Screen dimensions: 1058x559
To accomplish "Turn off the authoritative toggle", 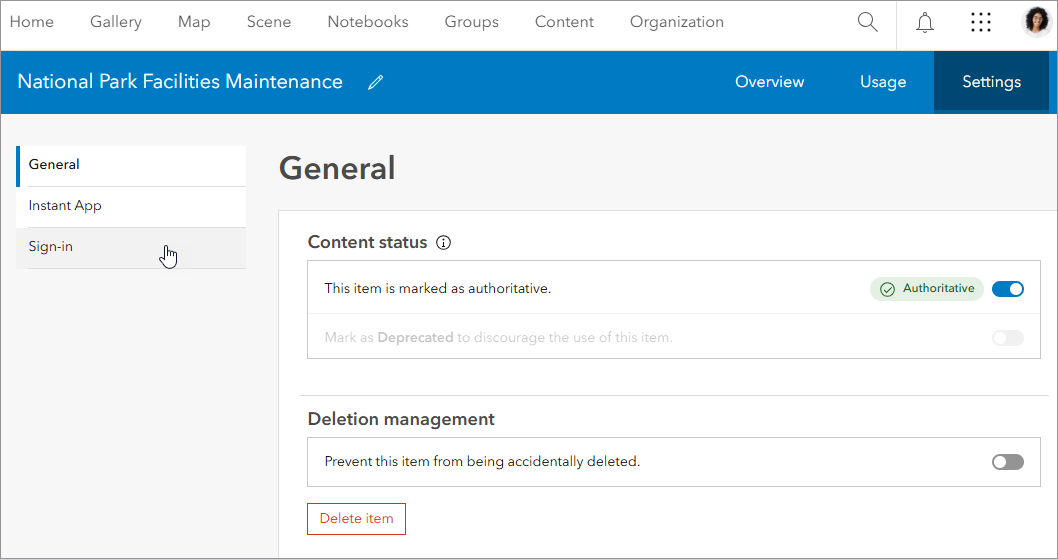I will point(1008,289).
